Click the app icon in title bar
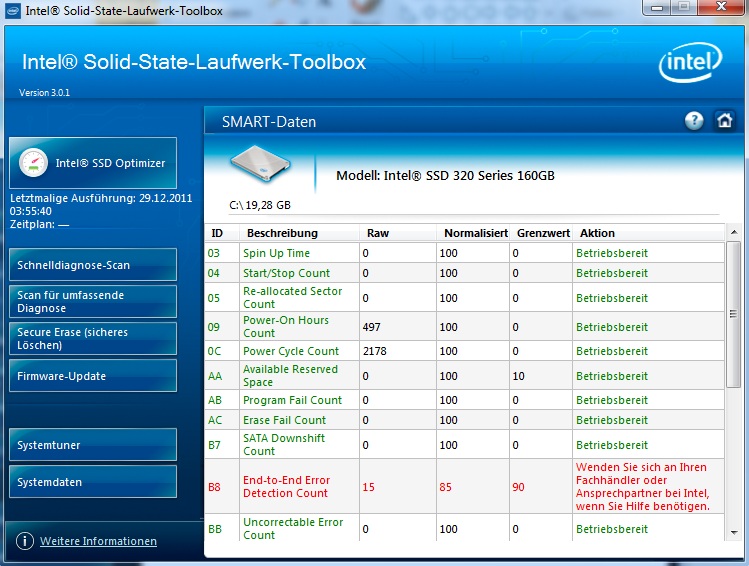 coord(13,11)
